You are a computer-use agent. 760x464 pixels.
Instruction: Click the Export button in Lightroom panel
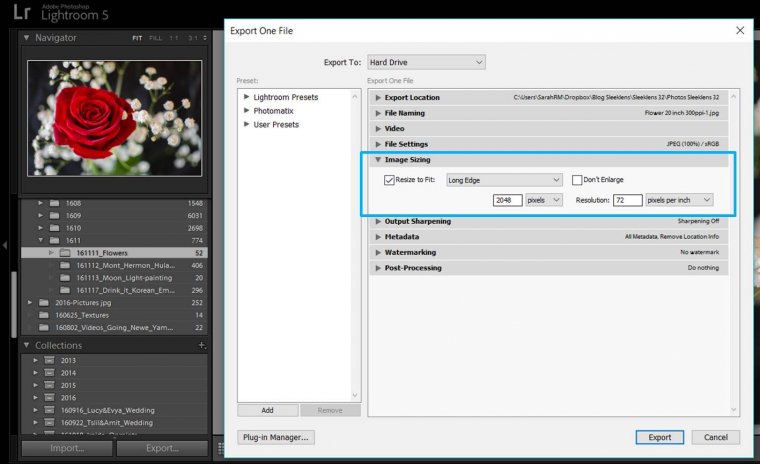(162, 448)
